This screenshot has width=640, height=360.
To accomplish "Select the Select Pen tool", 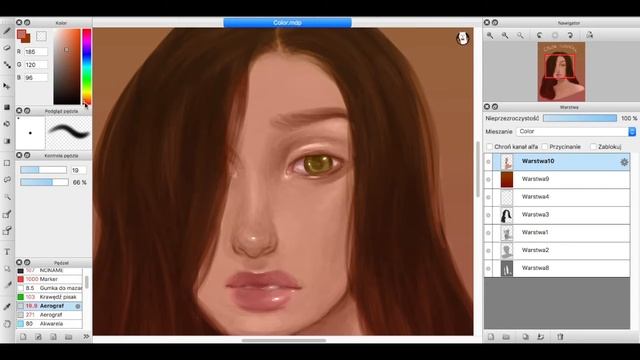I will click(x=7, y=214).
